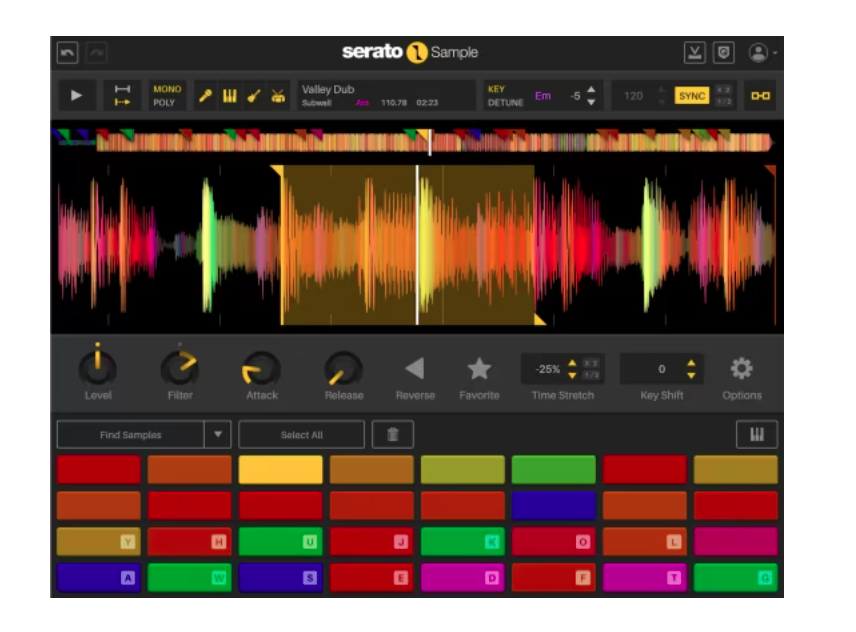Decrease Key Shift with down arrow

691,375
